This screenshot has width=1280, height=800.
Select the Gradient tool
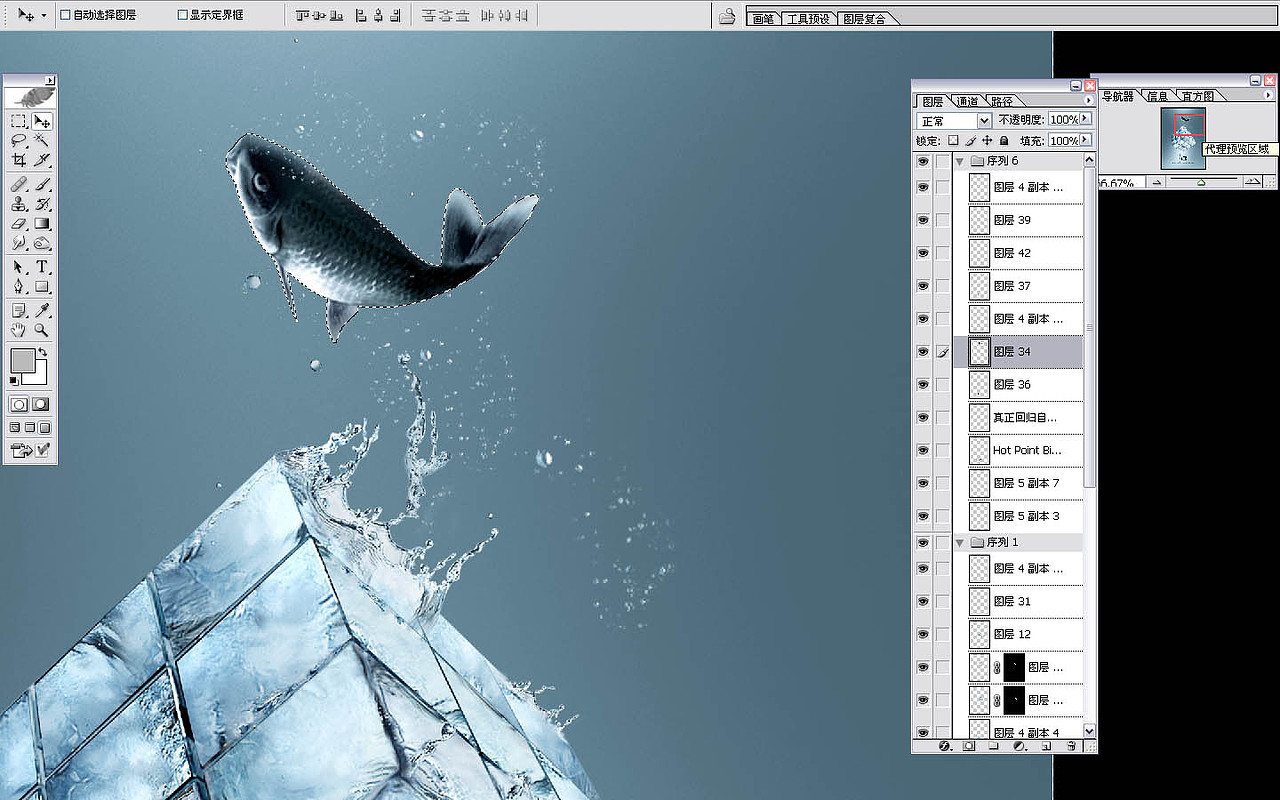[x=42, y=223]
